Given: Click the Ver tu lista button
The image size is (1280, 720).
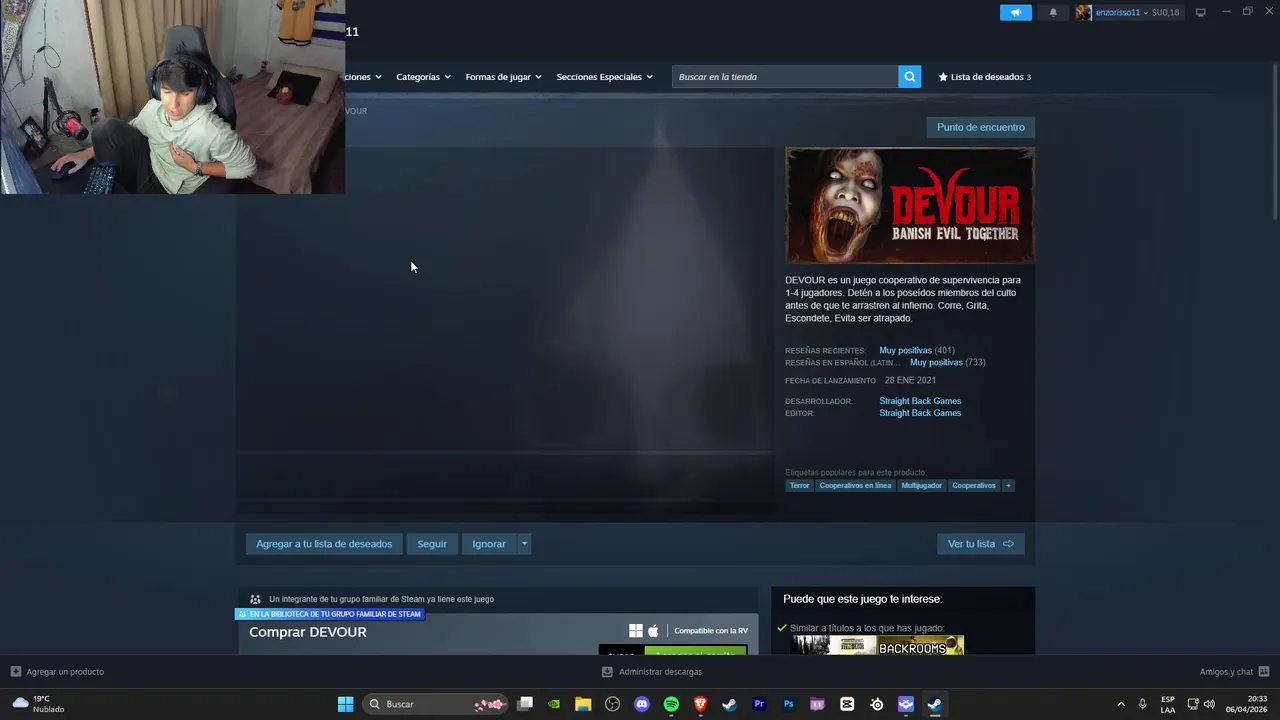Looking at the screenshot, I should 980,544.
